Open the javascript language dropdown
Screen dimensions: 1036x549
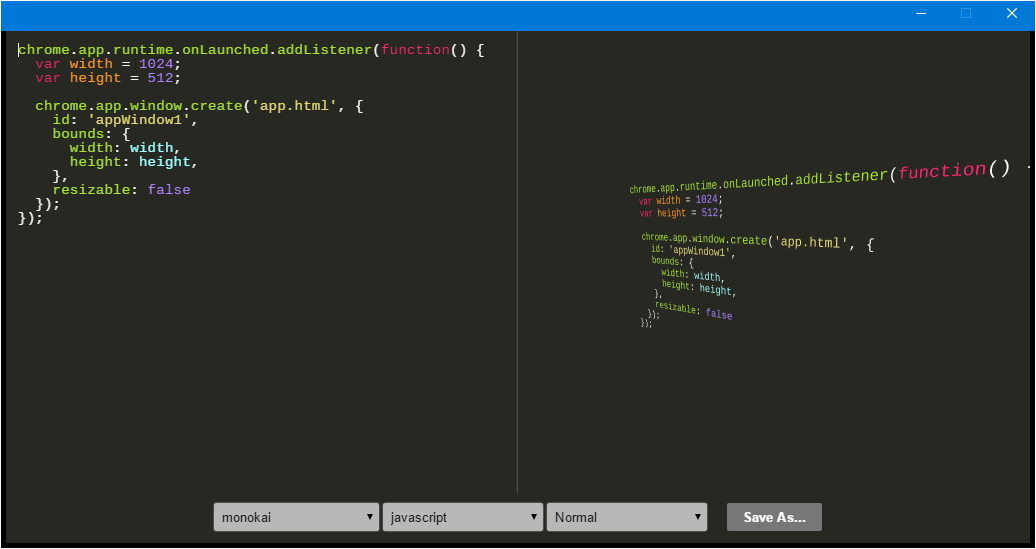(462, 517)
